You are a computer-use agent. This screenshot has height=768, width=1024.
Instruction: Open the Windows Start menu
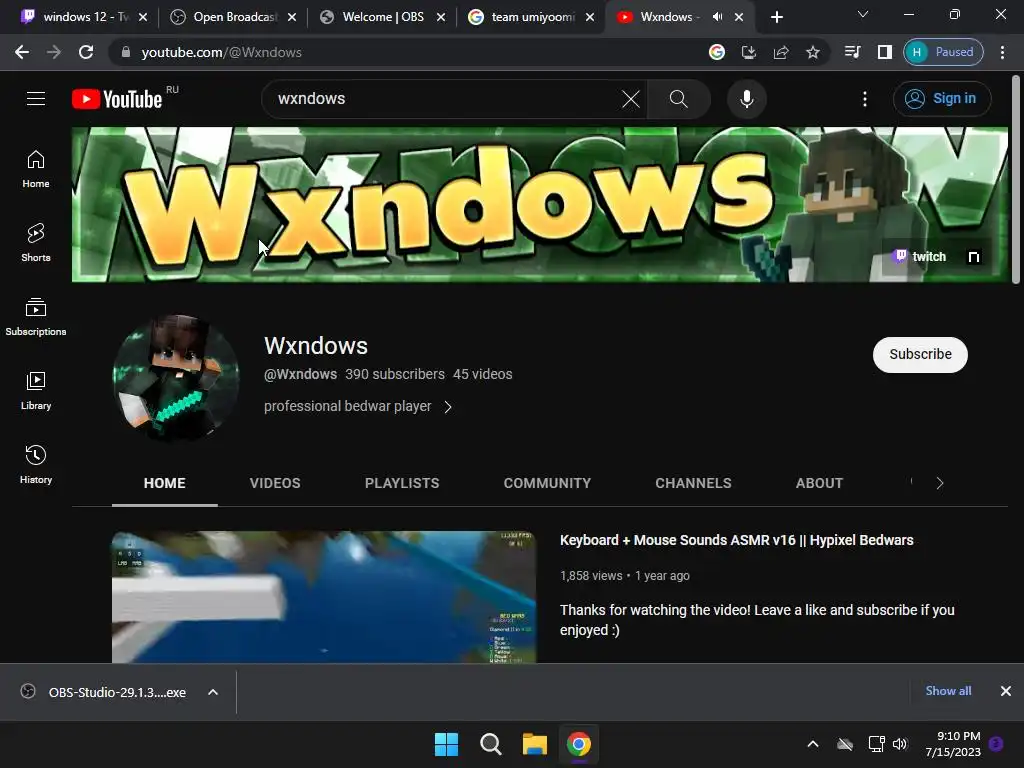447,744
